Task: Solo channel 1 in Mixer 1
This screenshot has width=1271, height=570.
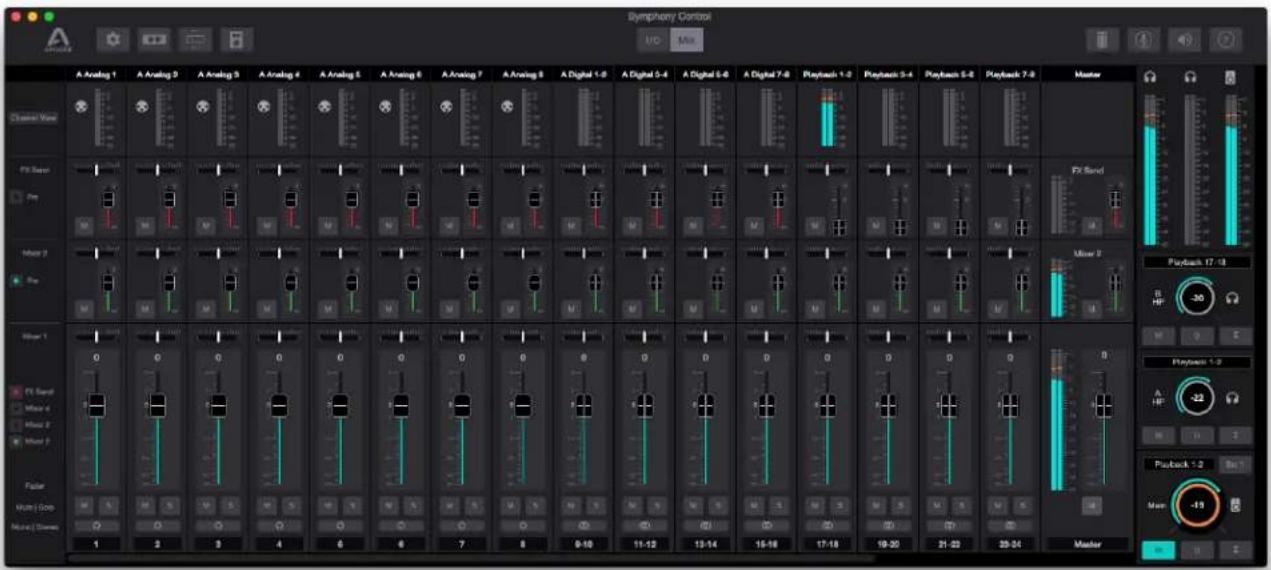Action: point(107,506)
